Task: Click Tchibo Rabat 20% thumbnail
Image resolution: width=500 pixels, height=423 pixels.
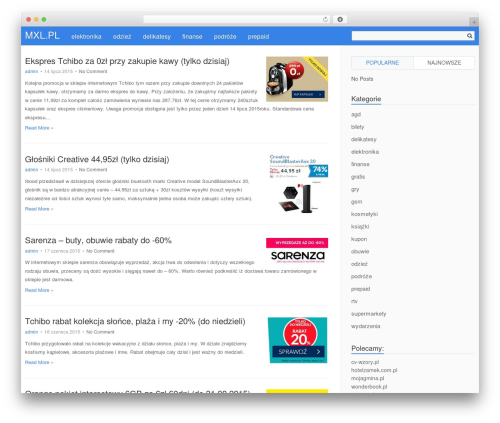Action: [x=297, y=340]
